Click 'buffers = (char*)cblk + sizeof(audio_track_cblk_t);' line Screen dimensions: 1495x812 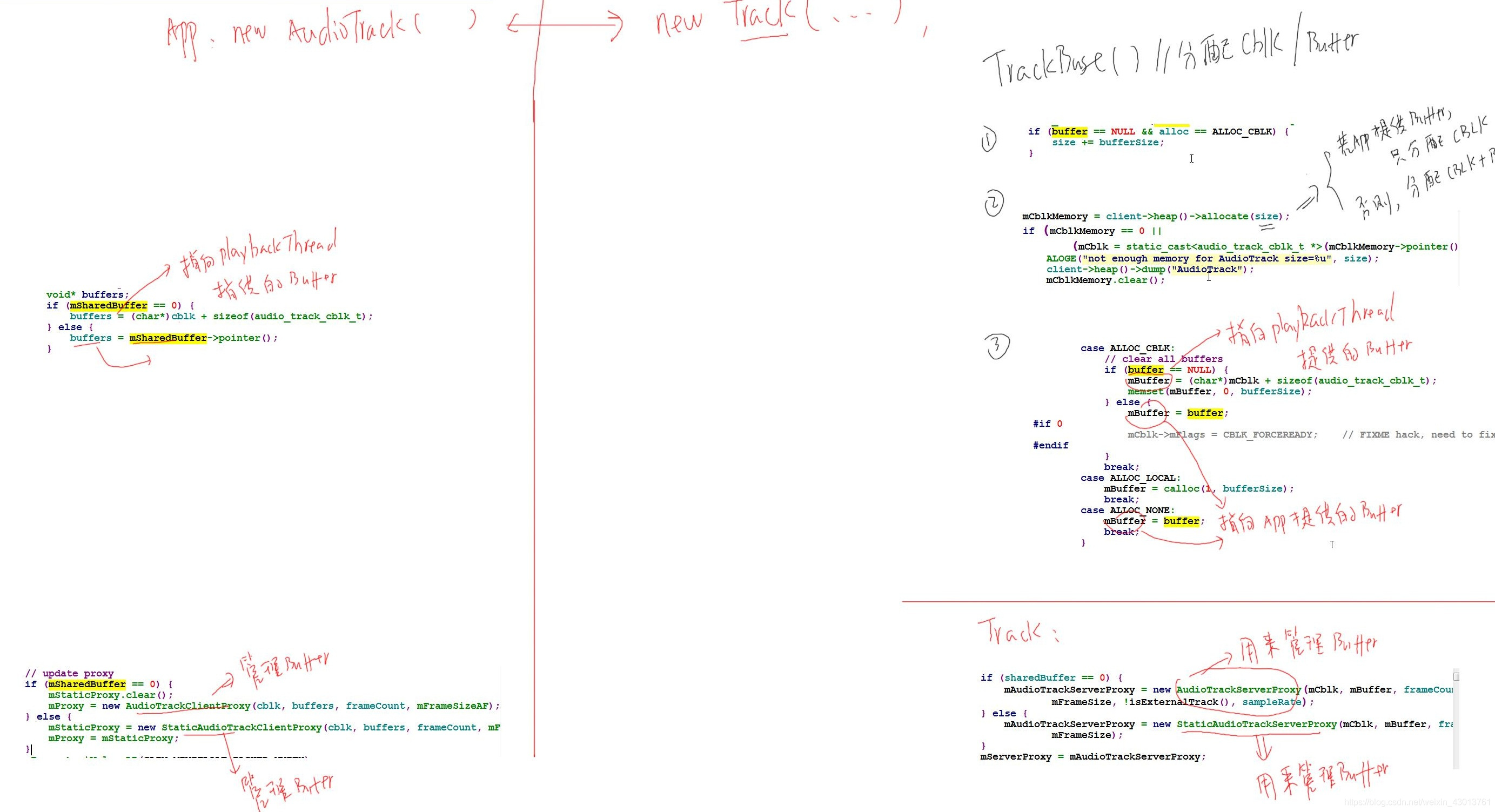coord(221,317)
